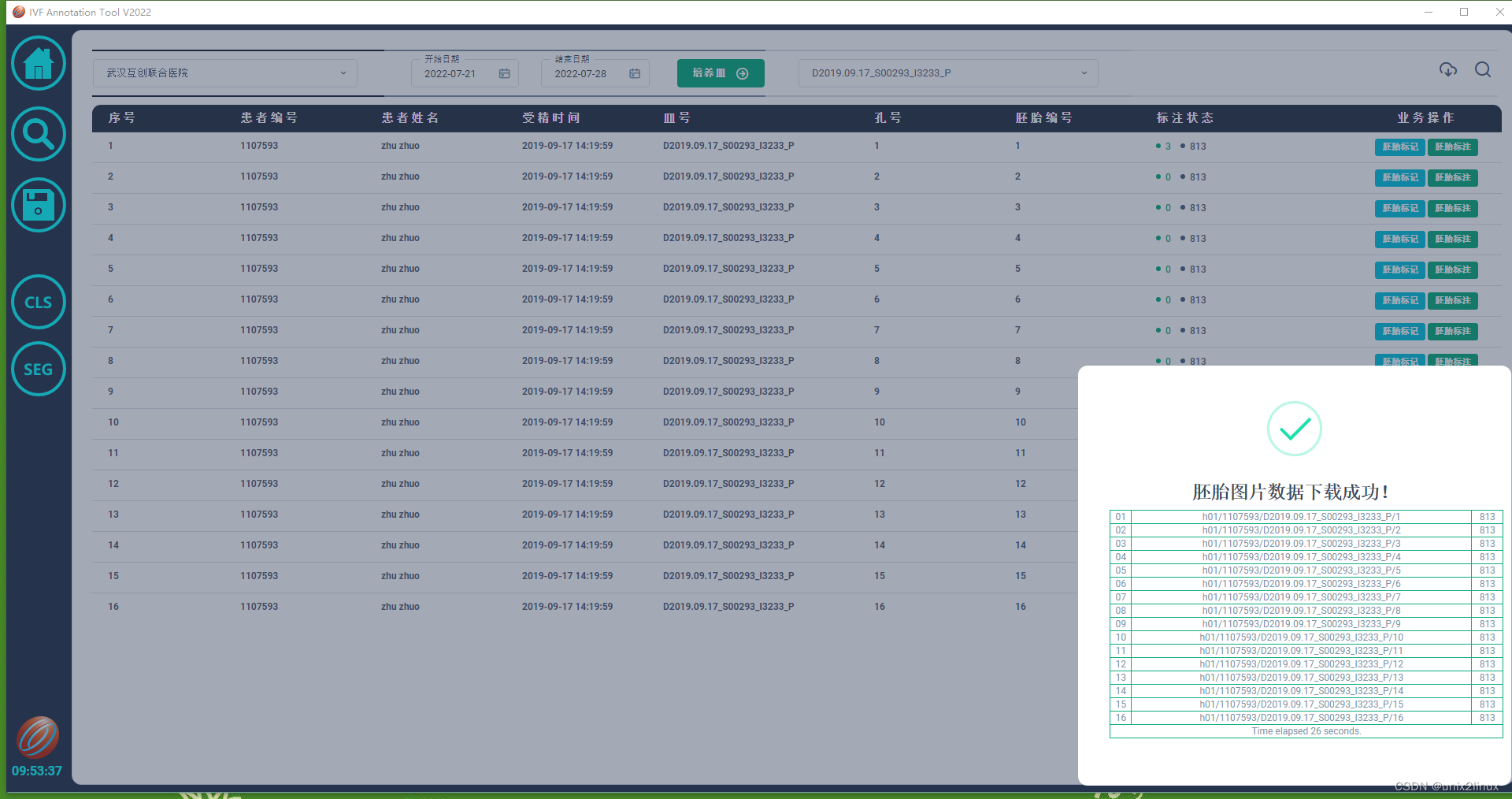
Task: Click the 孔号 column header
Action: pyautogui.click(x=888, y=117)
